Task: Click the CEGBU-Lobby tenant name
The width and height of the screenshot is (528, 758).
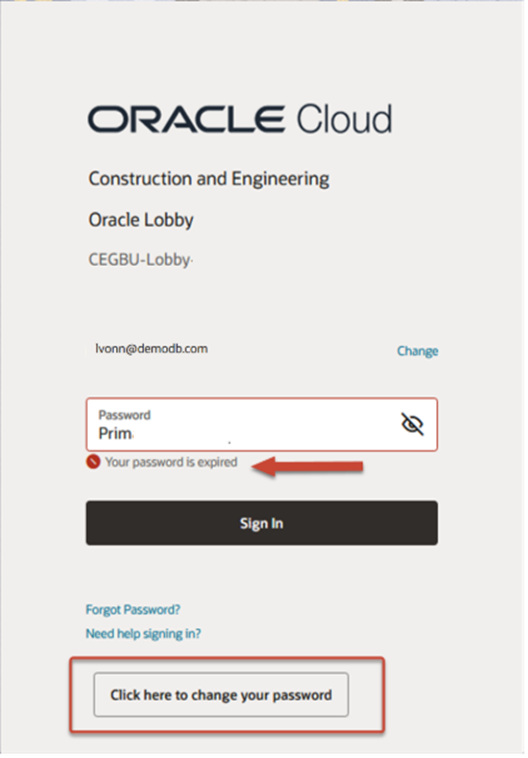Action: (140, 260)
